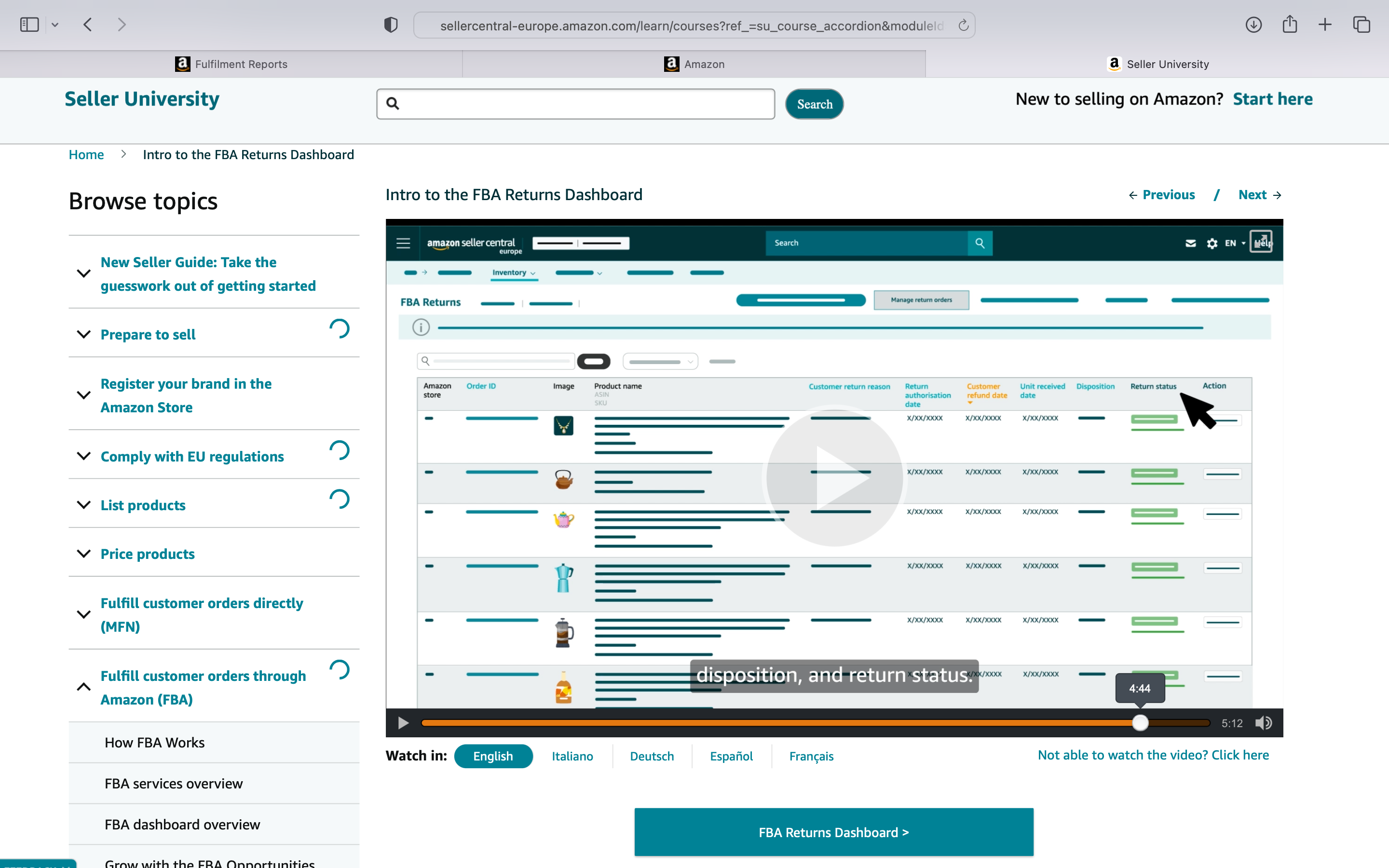Click the Safari address bar
The image size is (1389, 868).
(694, 25)
